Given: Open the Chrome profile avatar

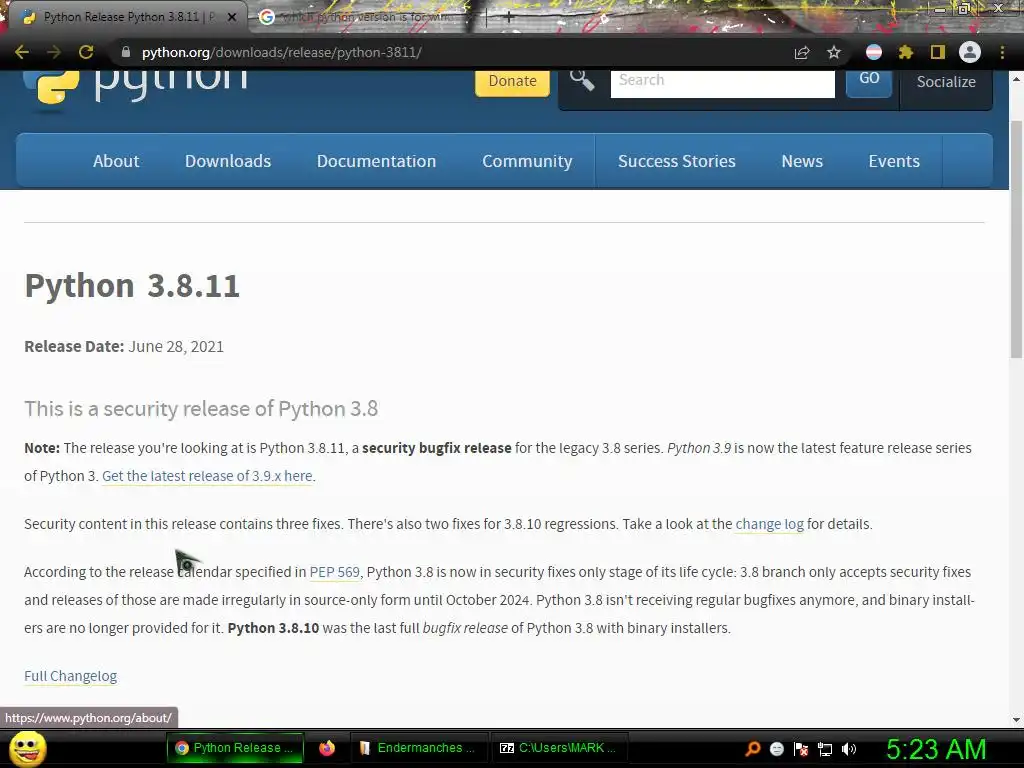Looking at the screenshot, I should pos(970,52).
